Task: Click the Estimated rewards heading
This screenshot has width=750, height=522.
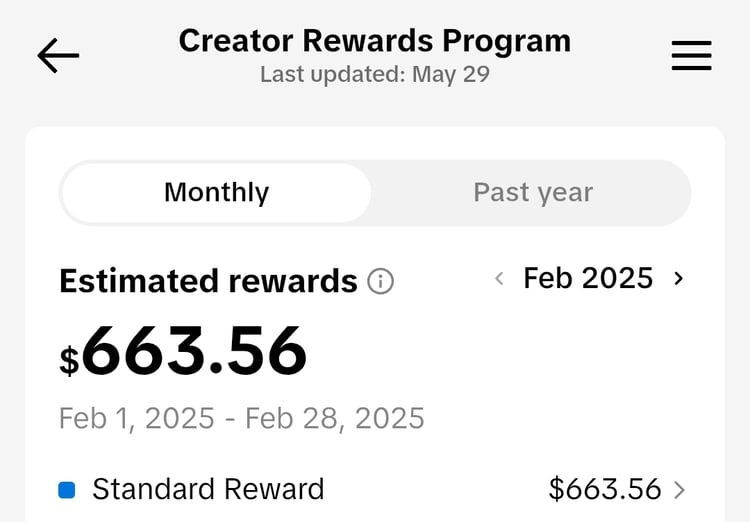Action: point(208,282)
